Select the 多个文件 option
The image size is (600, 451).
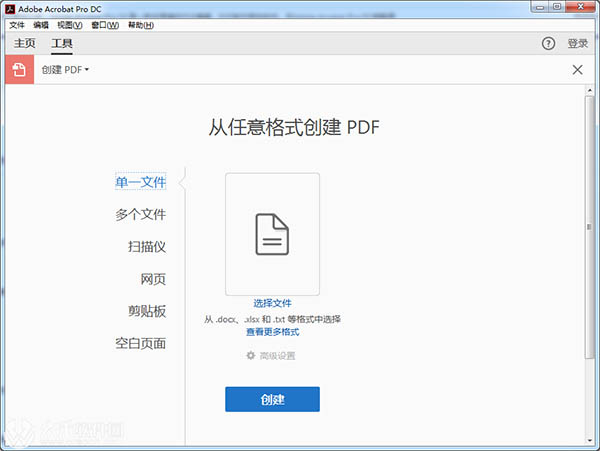point(141,214)
